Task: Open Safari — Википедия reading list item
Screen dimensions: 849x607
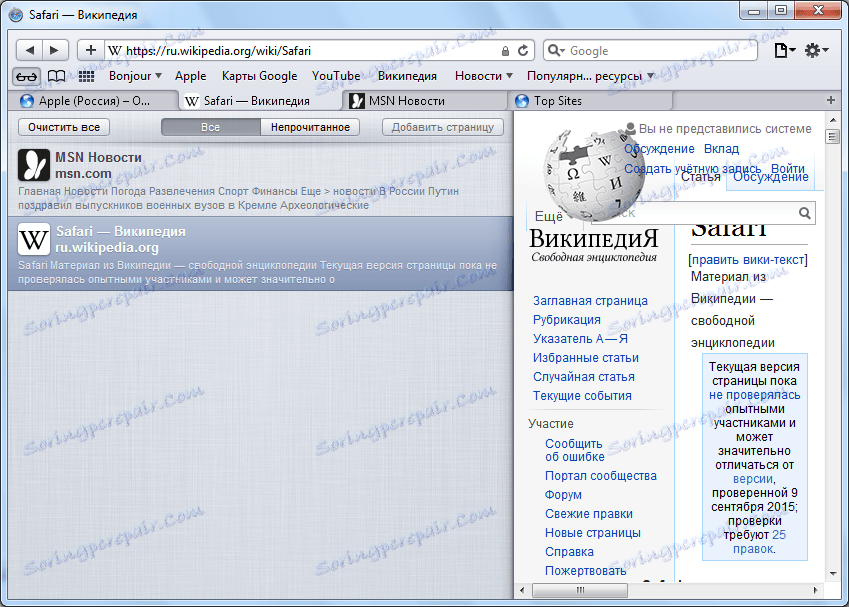Action: click(x=260, y=253)
